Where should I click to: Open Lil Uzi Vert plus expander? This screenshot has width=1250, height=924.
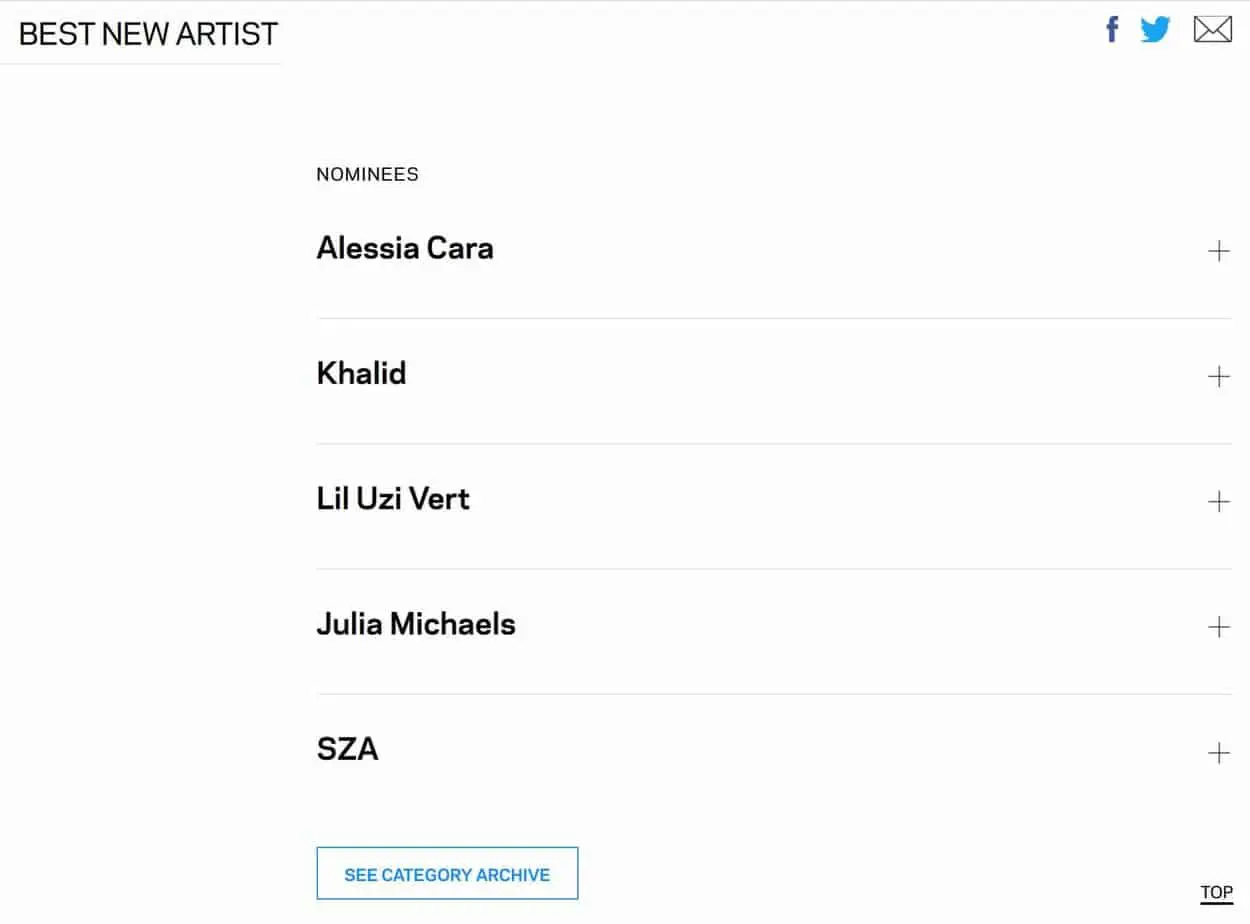1218,501
